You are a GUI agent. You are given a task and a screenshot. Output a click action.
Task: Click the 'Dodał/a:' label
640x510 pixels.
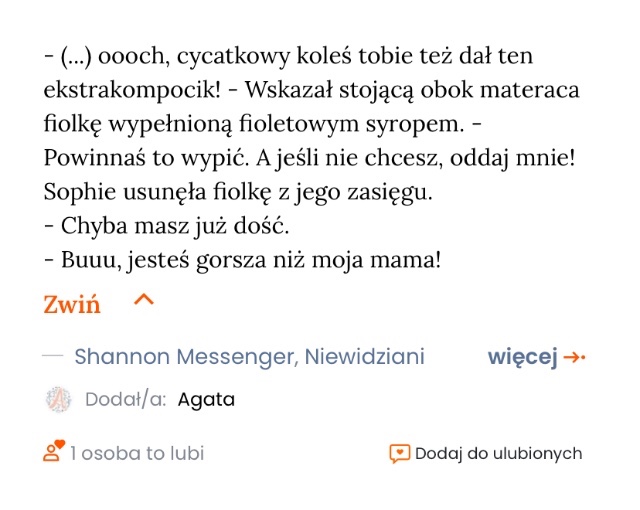tap(126, 400)
